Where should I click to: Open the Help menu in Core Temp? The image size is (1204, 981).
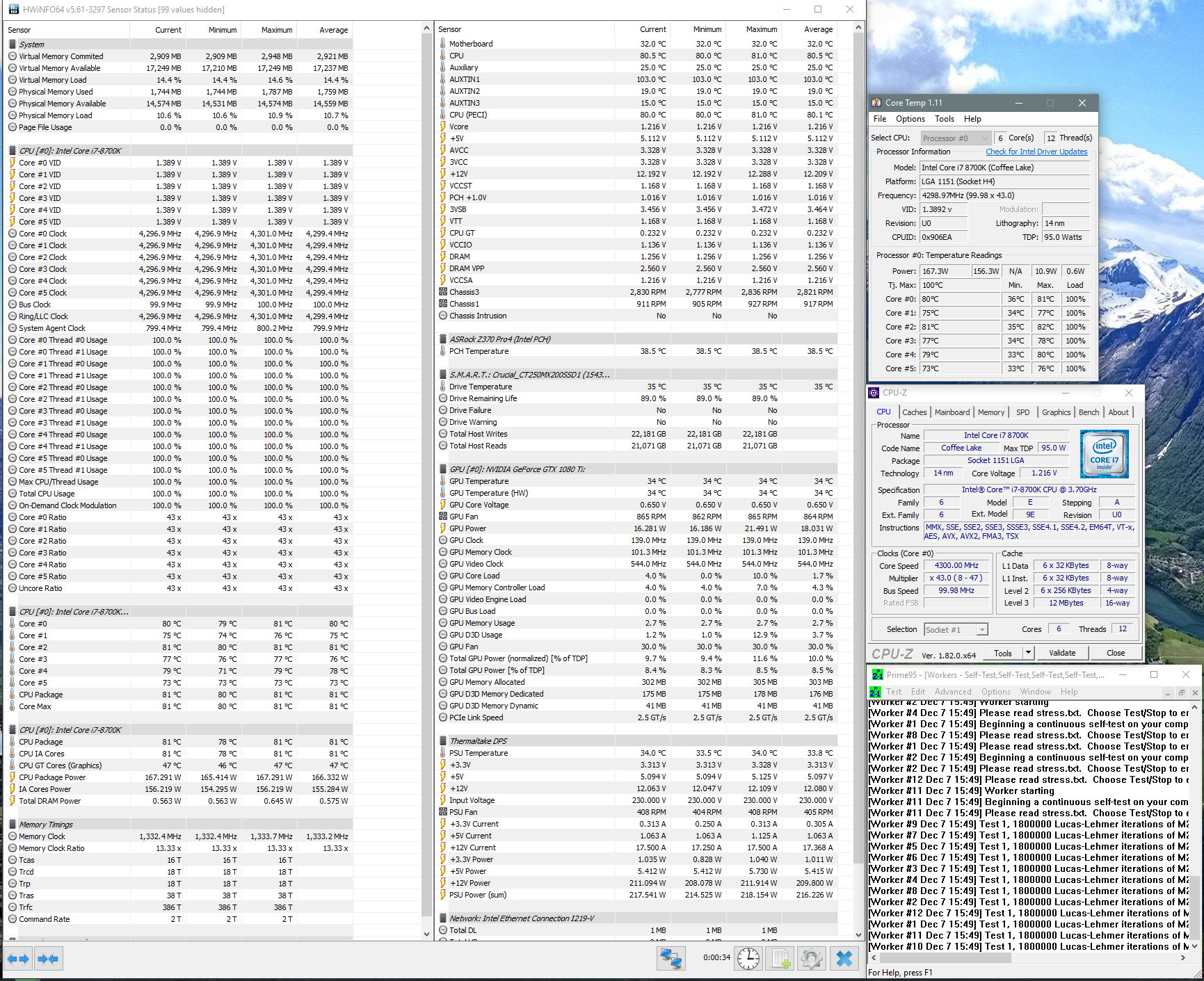pos(972,119)
